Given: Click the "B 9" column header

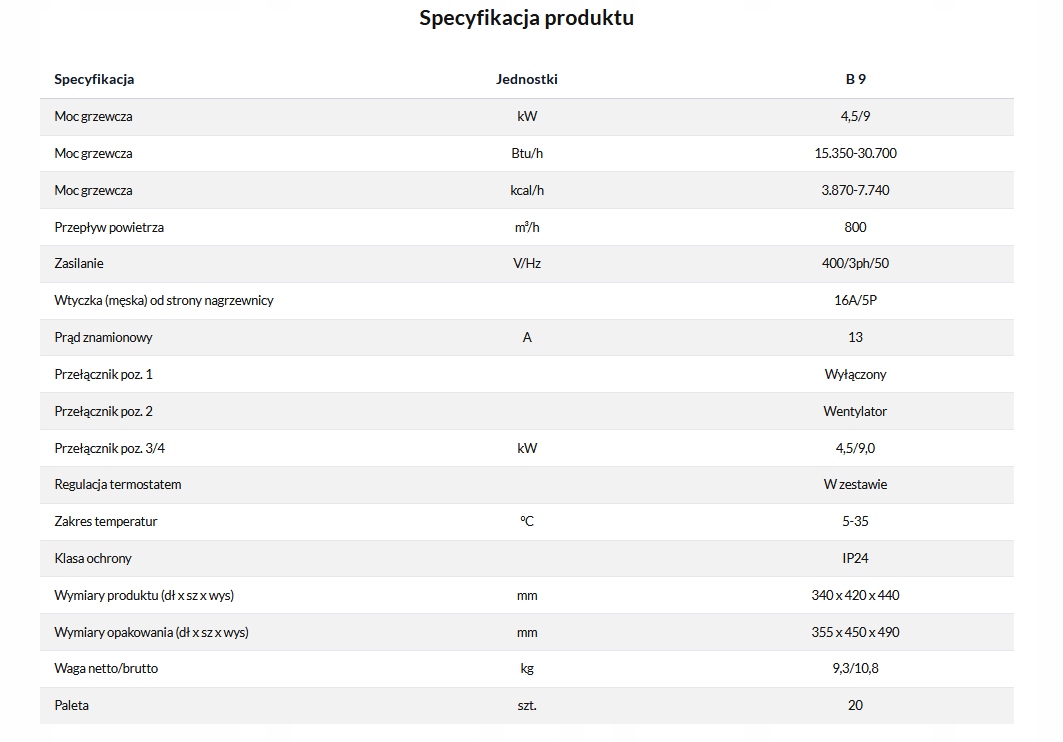Looking at the screenshot, I should coord(855,79).
